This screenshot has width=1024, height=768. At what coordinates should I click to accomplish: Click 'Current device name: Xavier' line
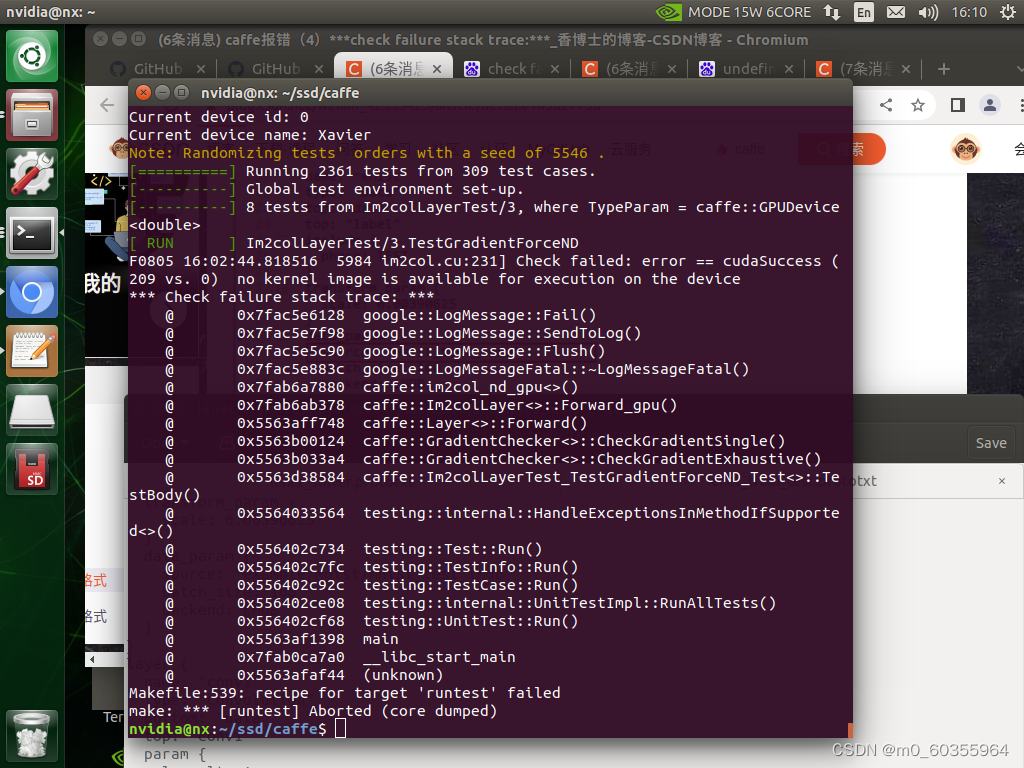249,135
